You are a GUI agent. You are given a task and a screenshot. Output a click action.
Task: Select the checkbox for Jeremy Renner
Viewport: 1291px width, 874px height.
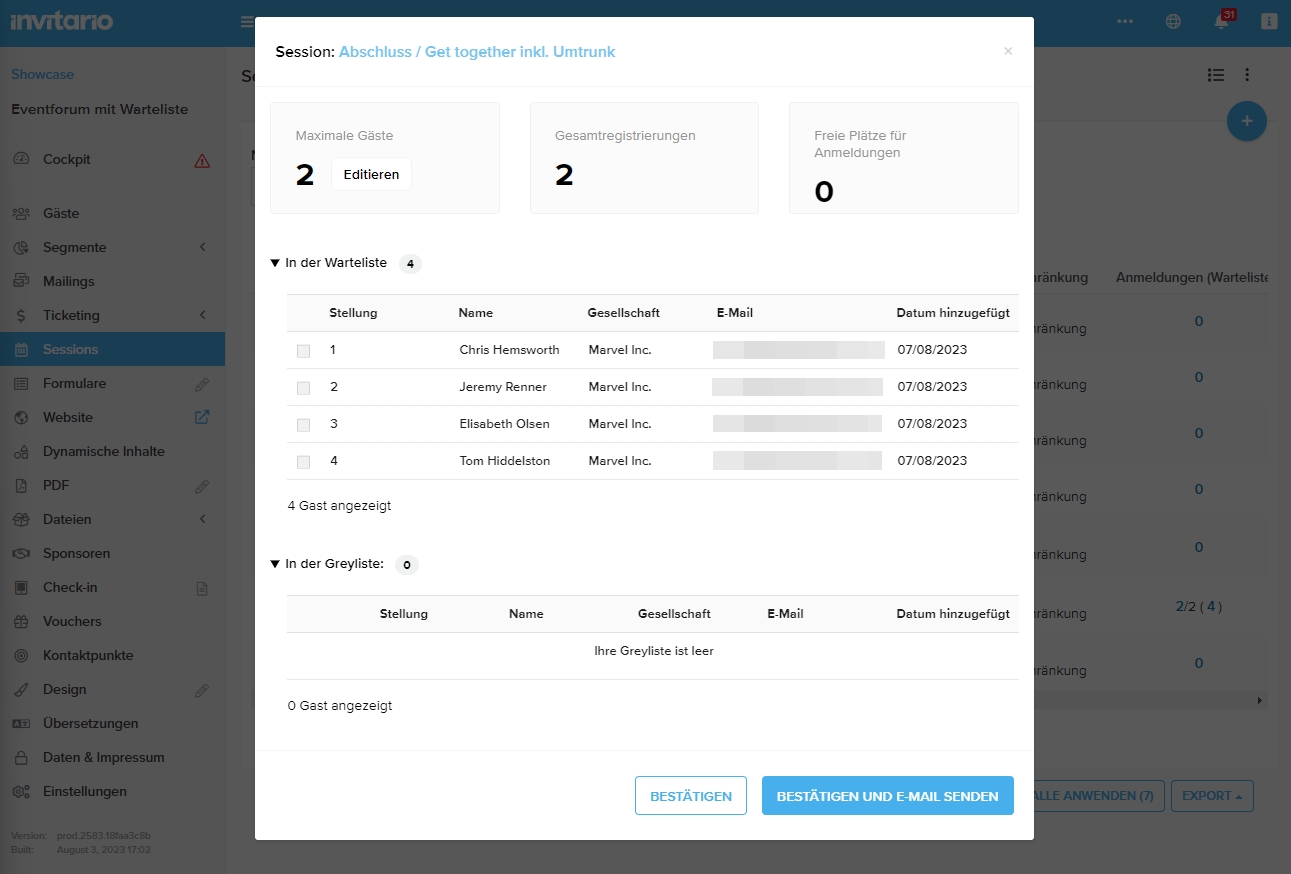coord(304,388)
